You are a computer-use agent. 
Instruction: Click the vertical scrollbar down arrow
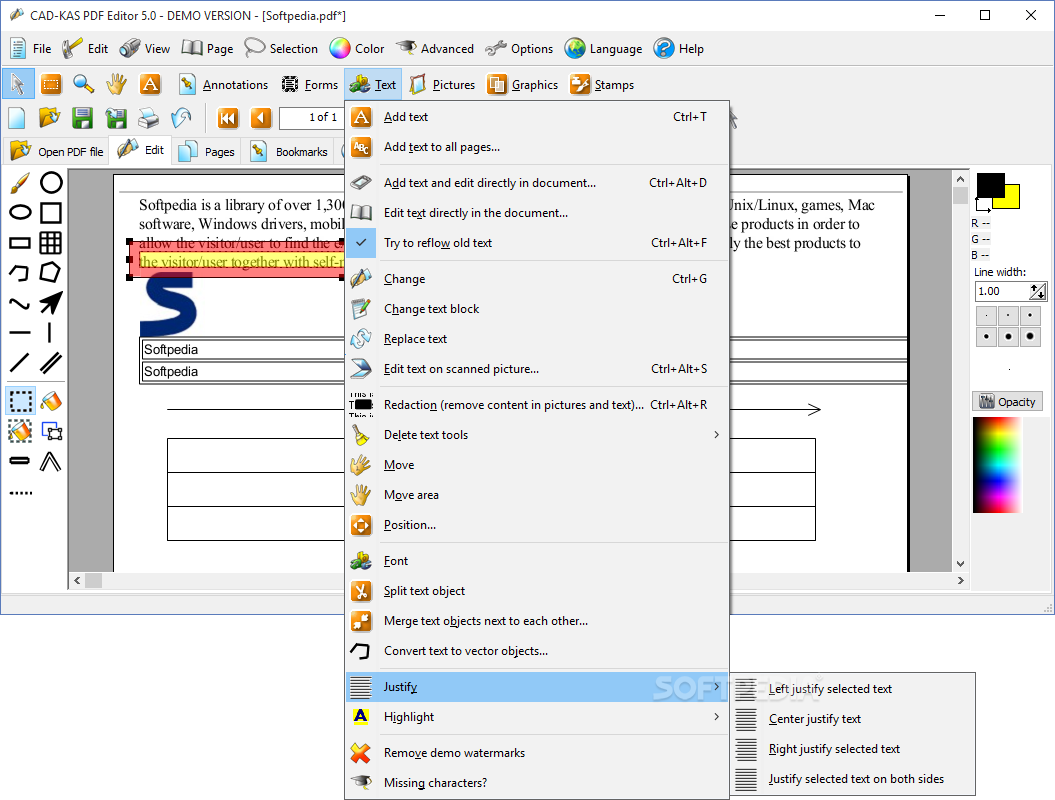click(960, 564)
